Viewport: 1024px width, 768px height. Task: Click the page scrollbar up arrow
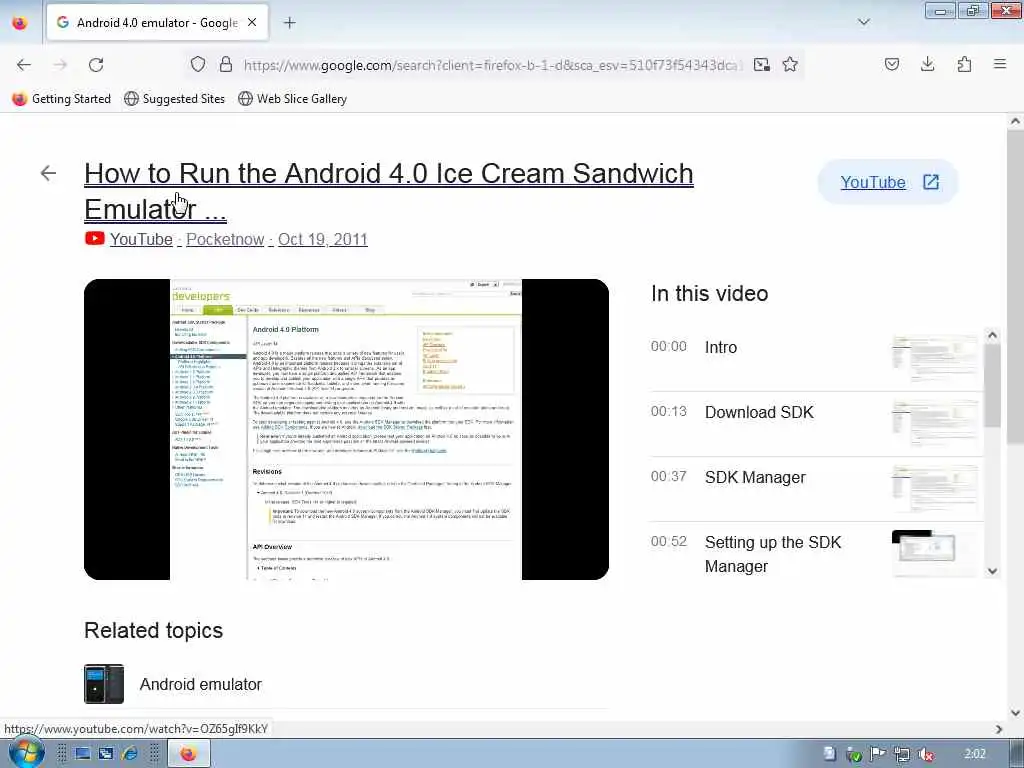click(x=1015, y=121)
